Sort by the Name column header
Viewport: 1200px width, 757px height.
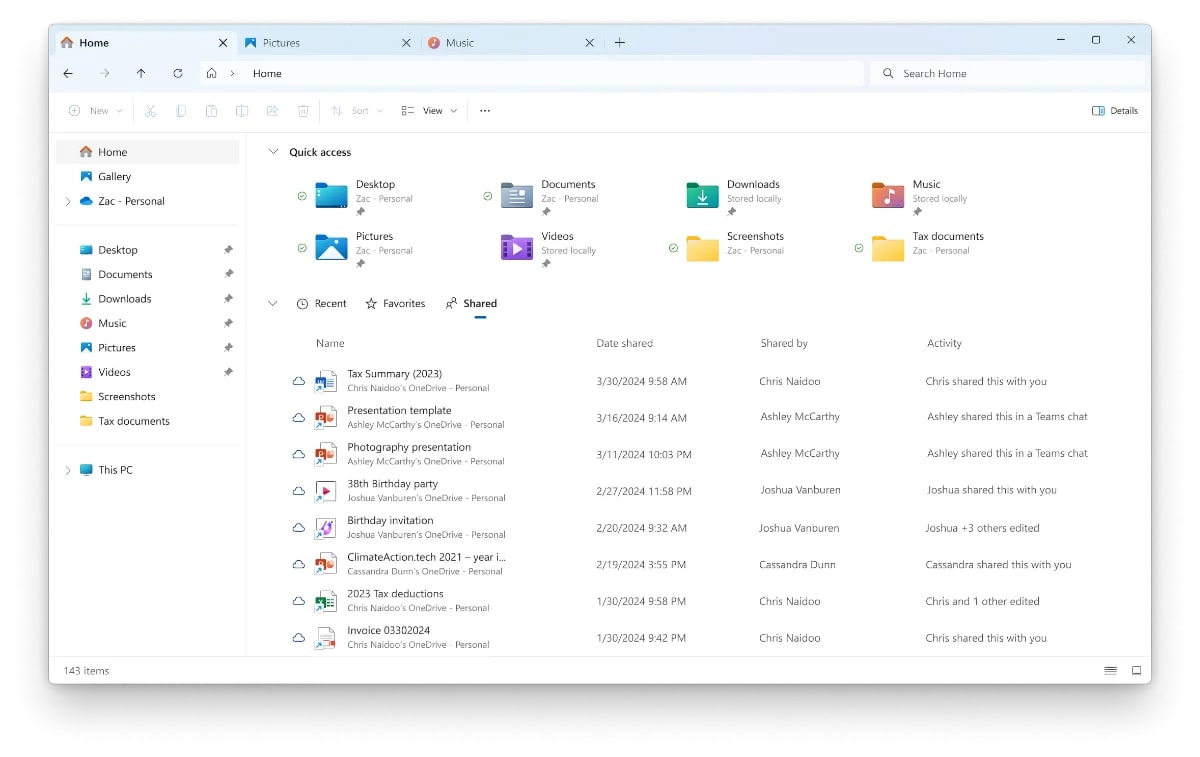coord(330,343)
